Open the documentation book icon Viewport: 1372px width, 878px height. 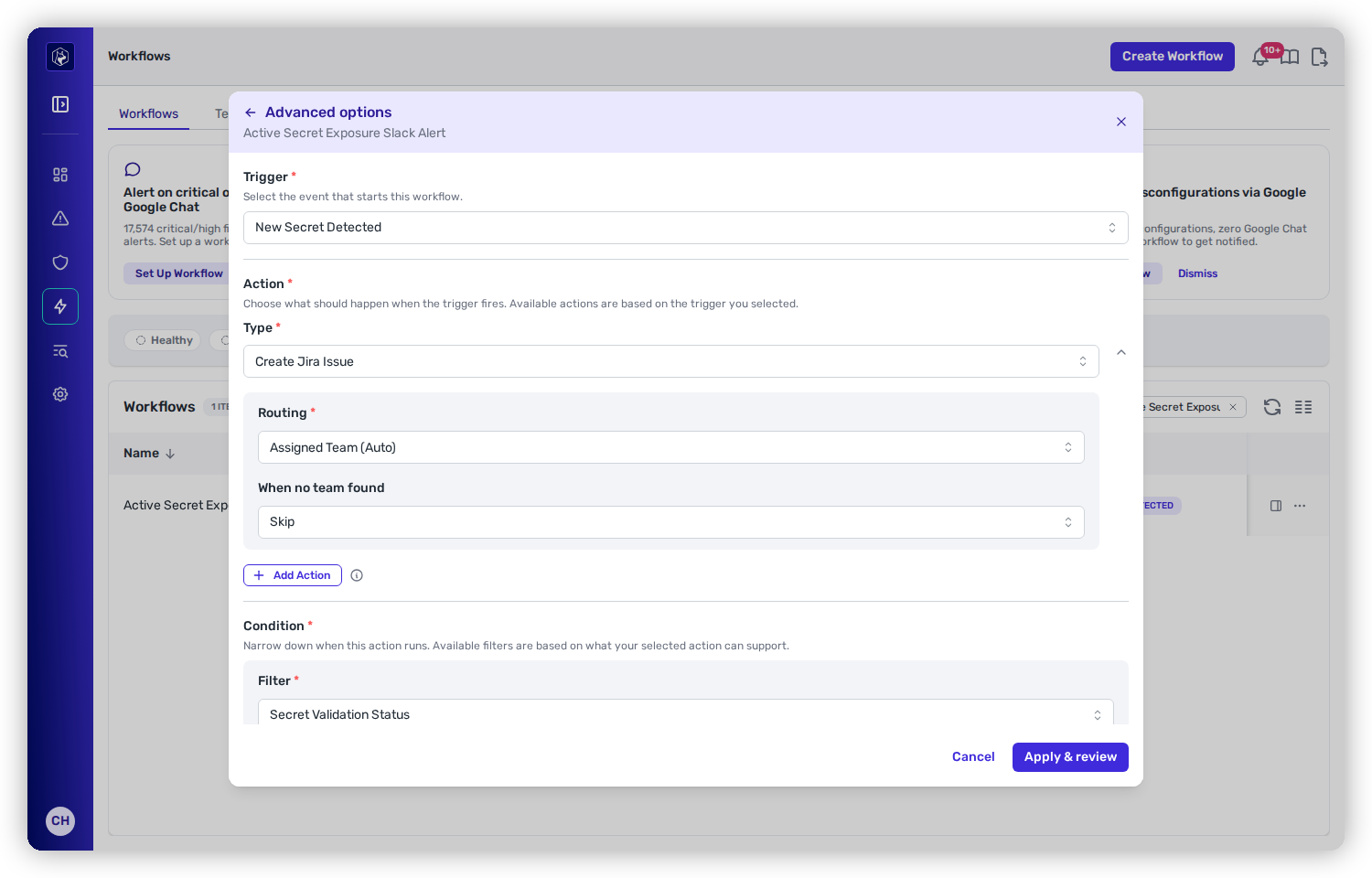(x=1290, y=57)
